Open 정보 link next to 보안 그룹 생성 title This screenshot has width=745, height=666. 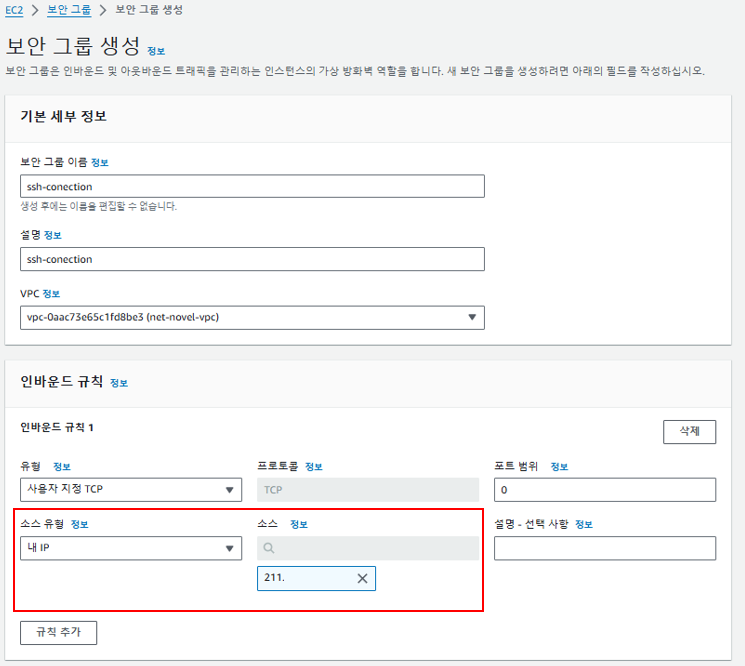coord(156,51)
